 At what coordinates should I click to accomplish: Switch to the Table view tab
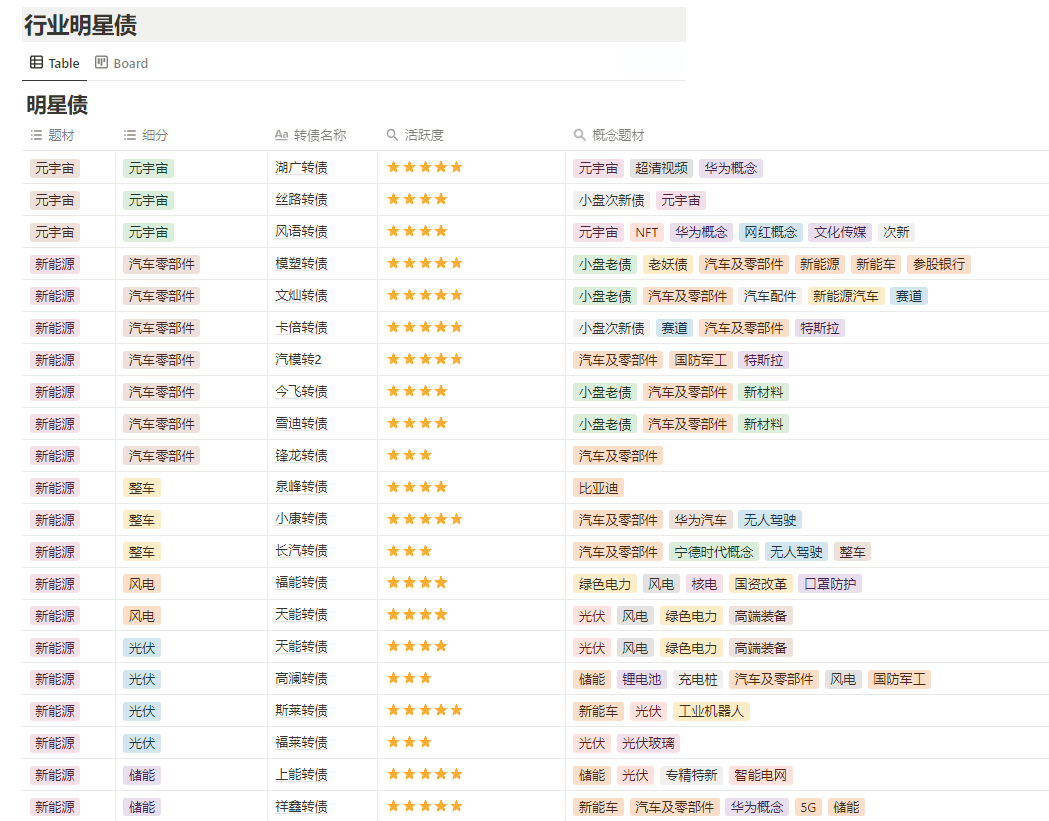click(55, 64)
